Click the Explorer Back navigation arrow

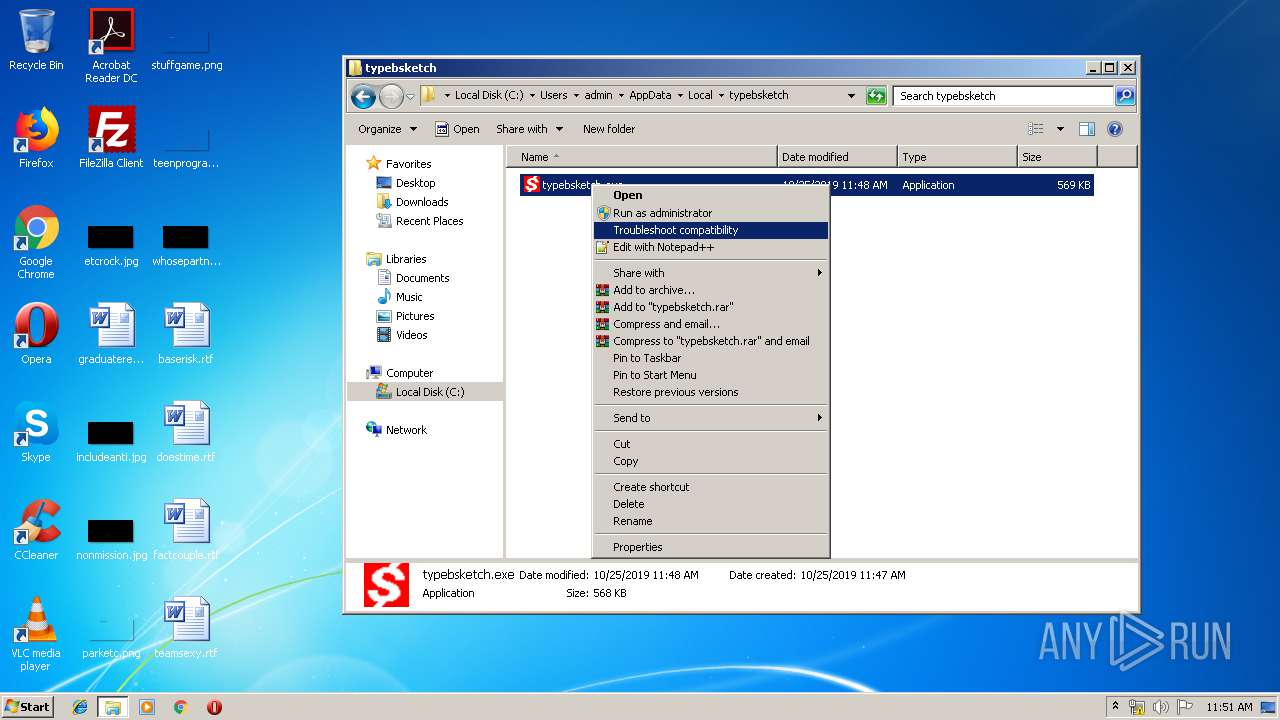(x=363, y=96)
